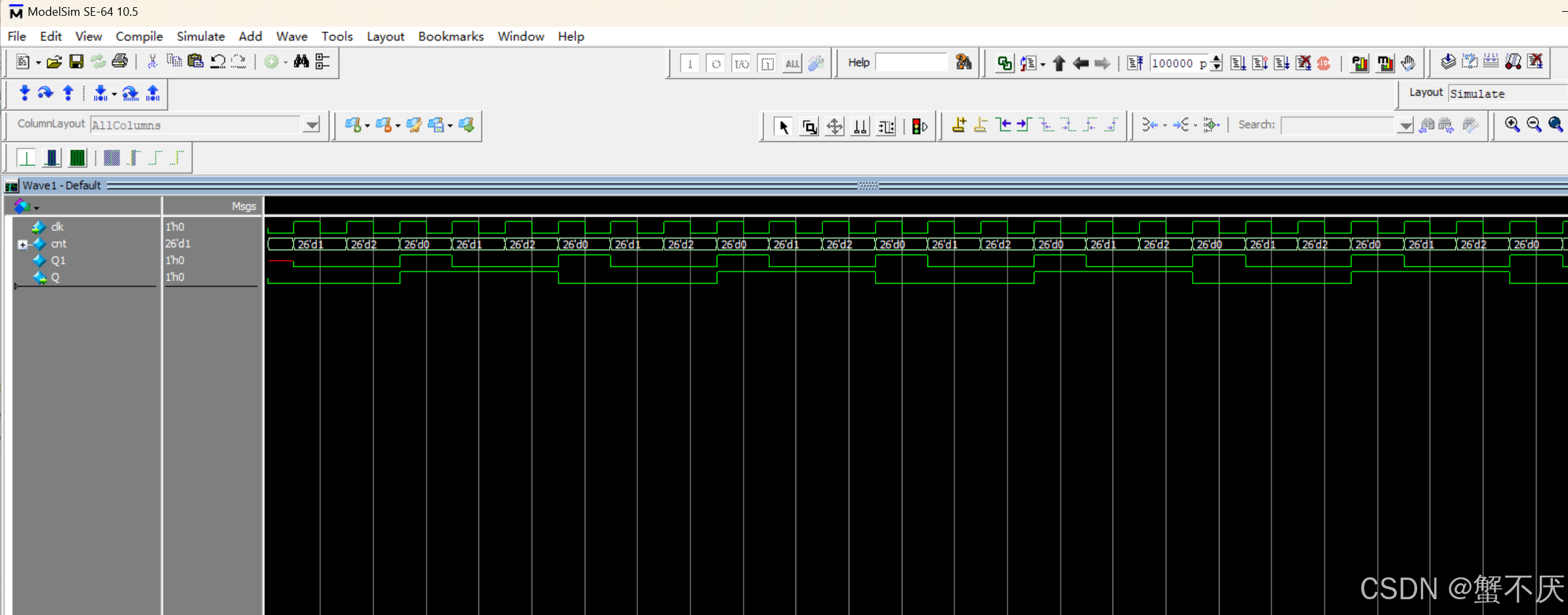1568x615 pixels.
Task: Click the wave Search input field
Action: [1338, 125]
